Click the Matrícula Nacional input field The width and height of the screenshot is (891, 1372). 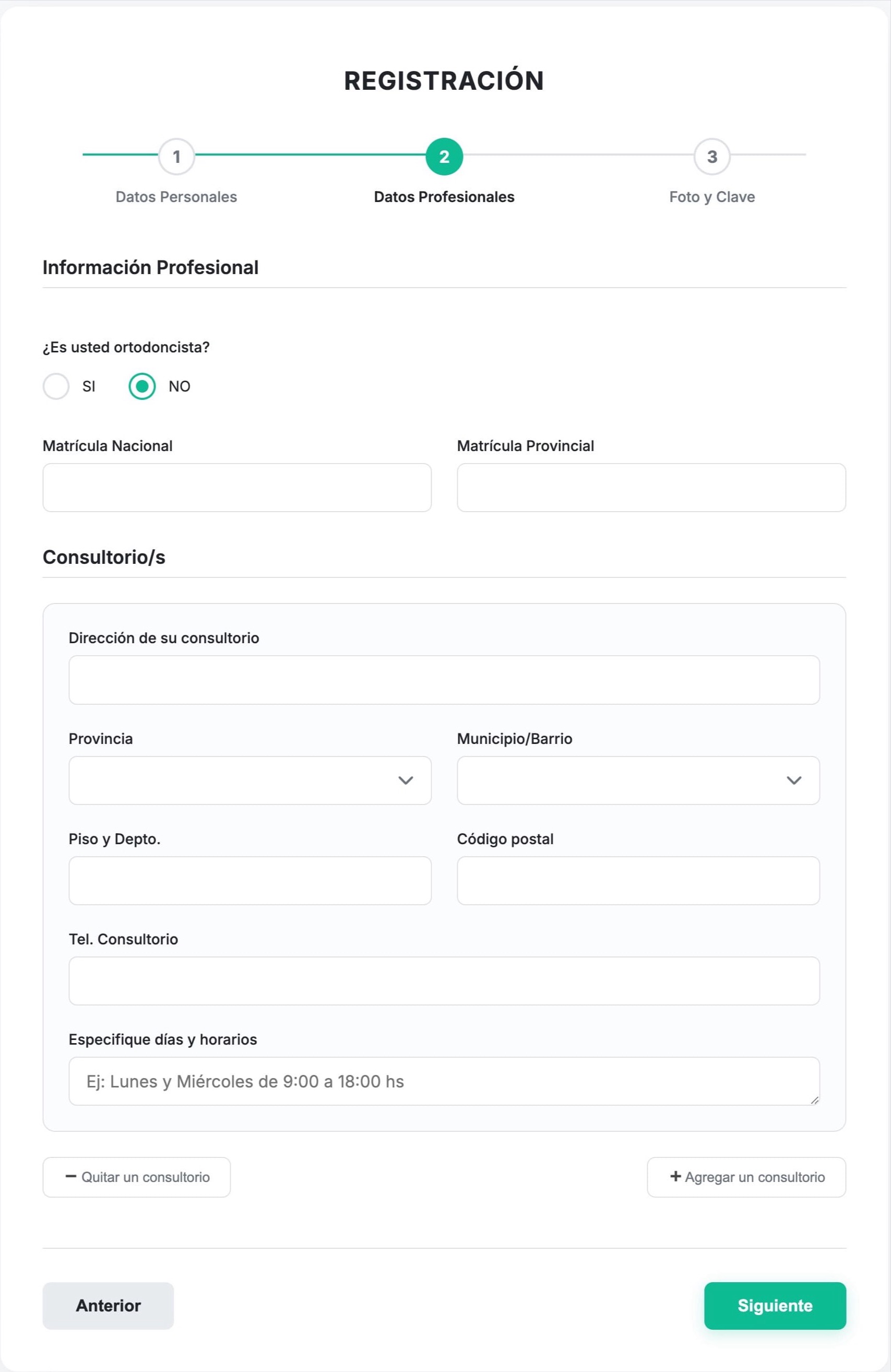[x=236, y=488]
